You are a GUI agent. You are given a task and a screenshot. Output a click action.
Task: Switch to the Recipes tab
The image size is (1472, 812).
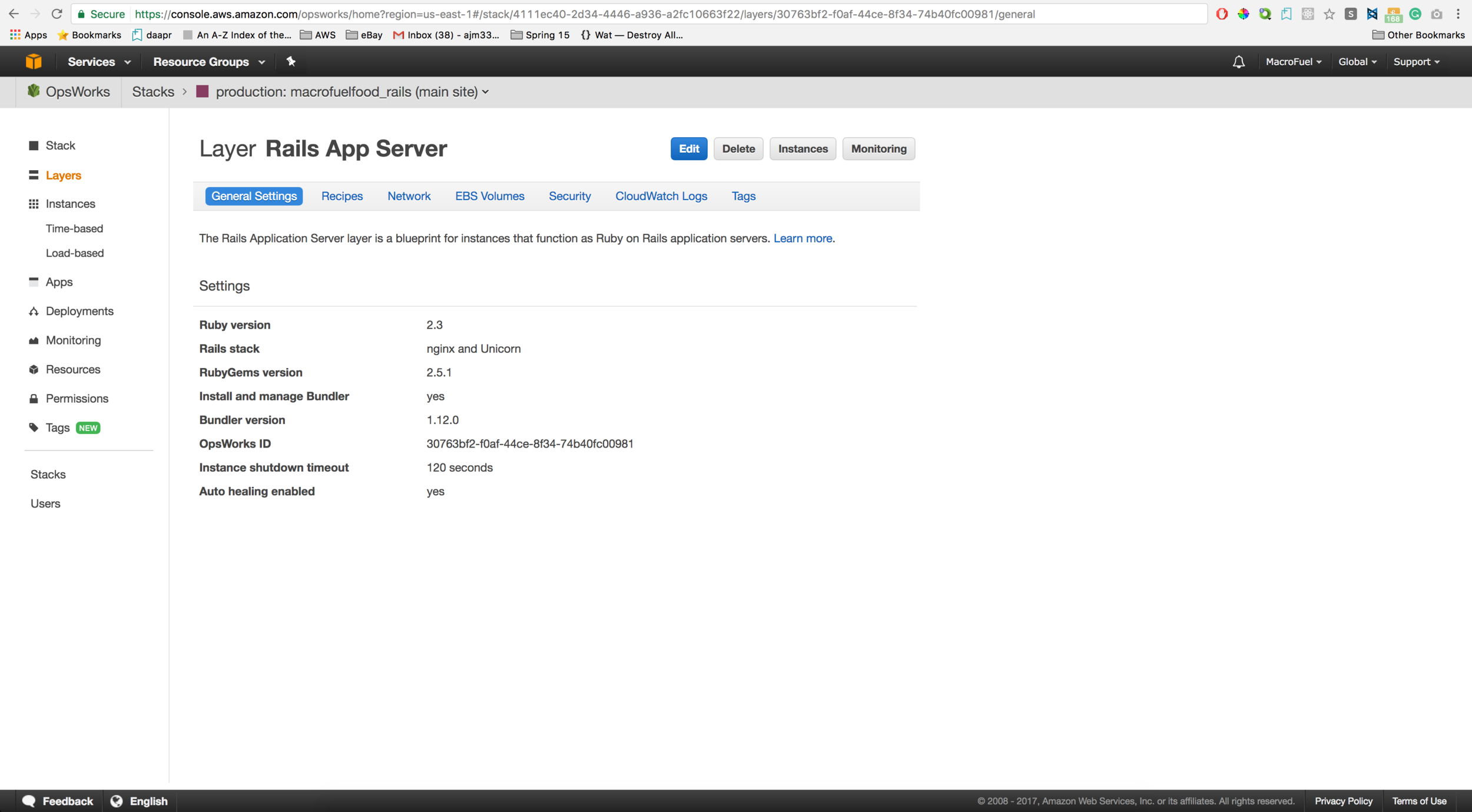342,196
